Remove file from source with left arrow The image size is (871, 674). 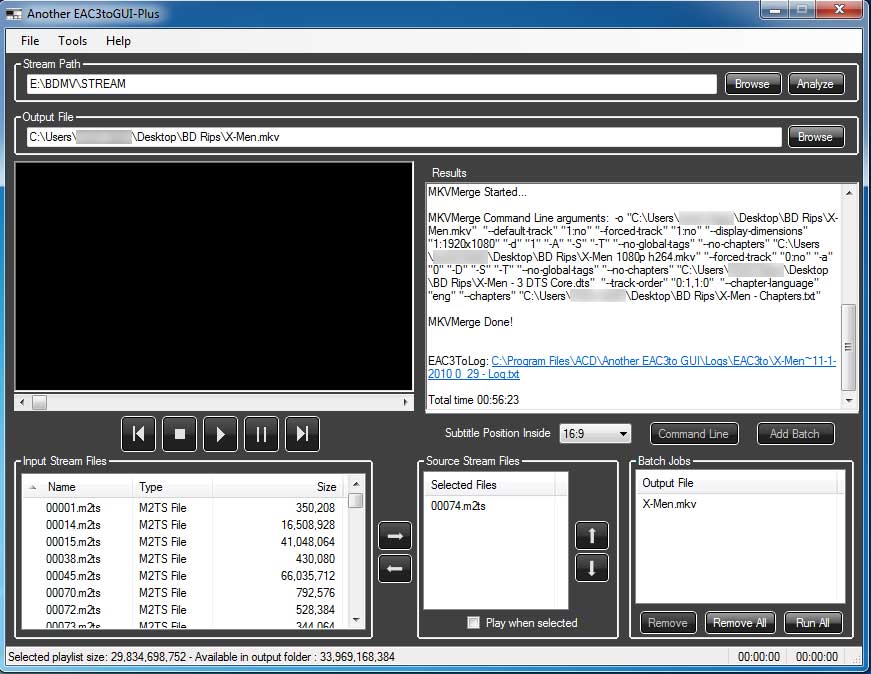[x=395, y=568]
